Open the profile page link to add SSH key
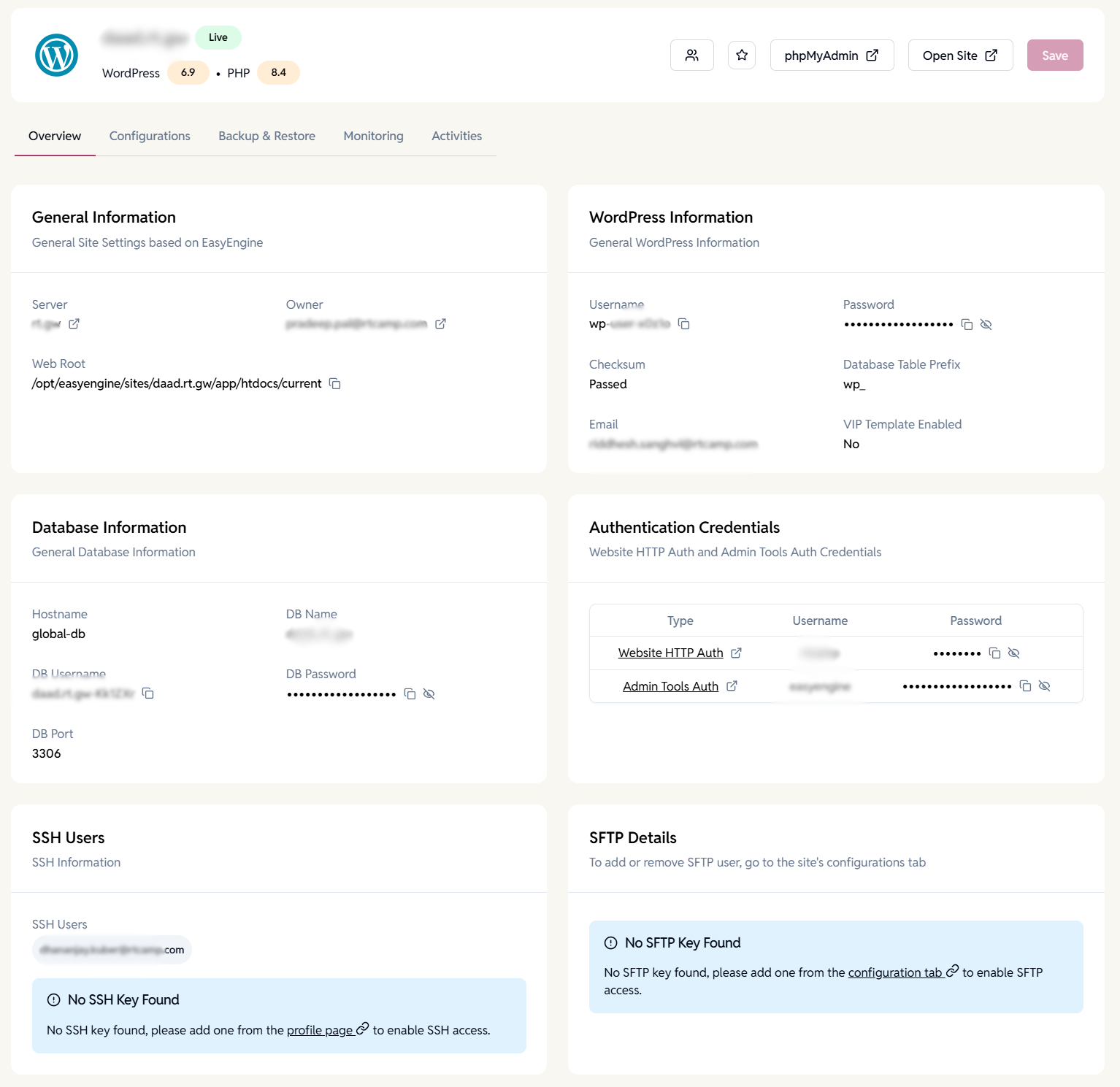Image resolution: width=1120 pixels, height=1087 pixels. 321,1030
